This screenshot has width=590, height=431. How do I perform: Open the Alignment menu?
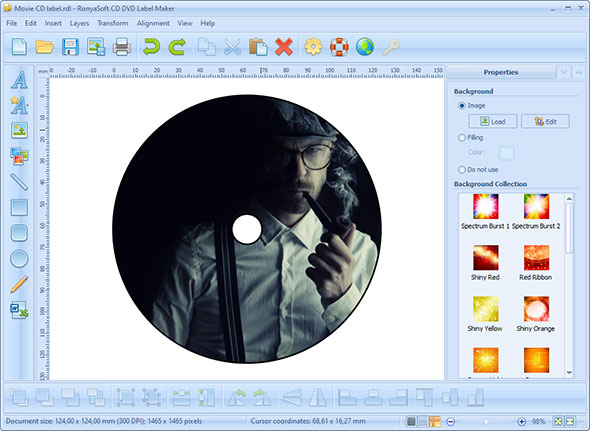(x=153, y=23)
